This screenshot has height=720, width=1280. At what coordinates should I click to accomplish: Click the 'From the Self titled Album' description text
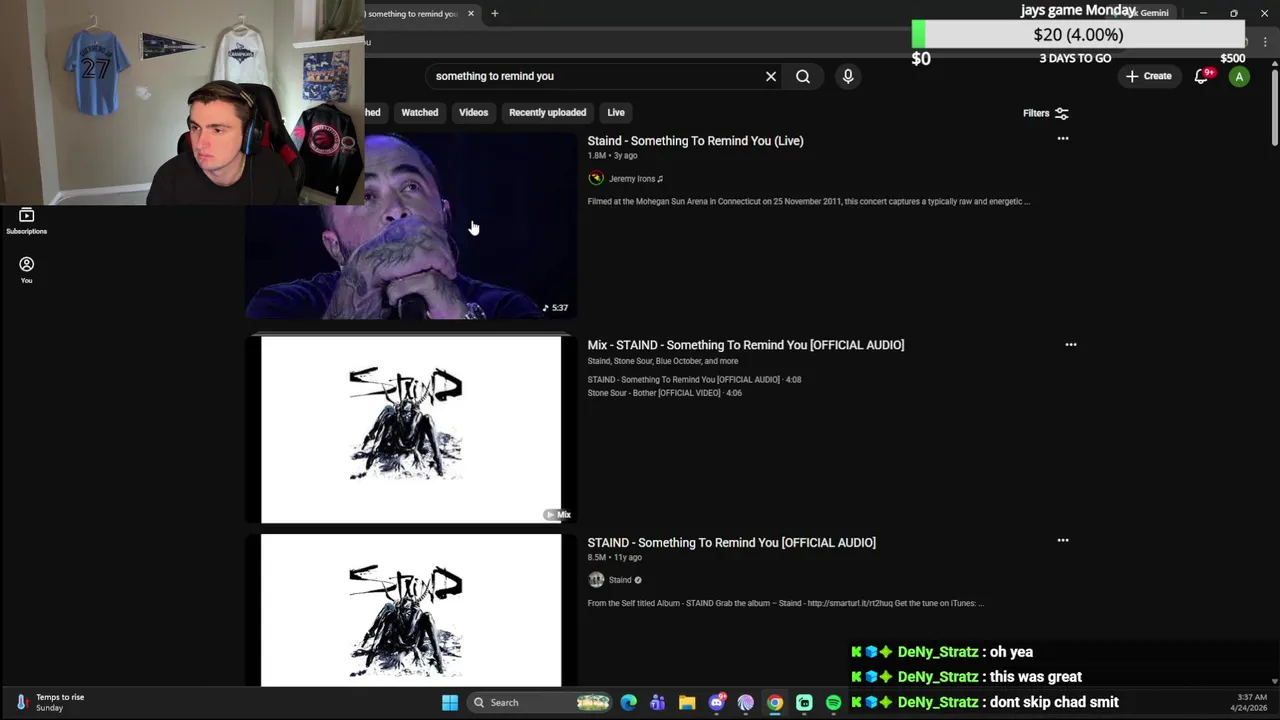coord(785,604)
